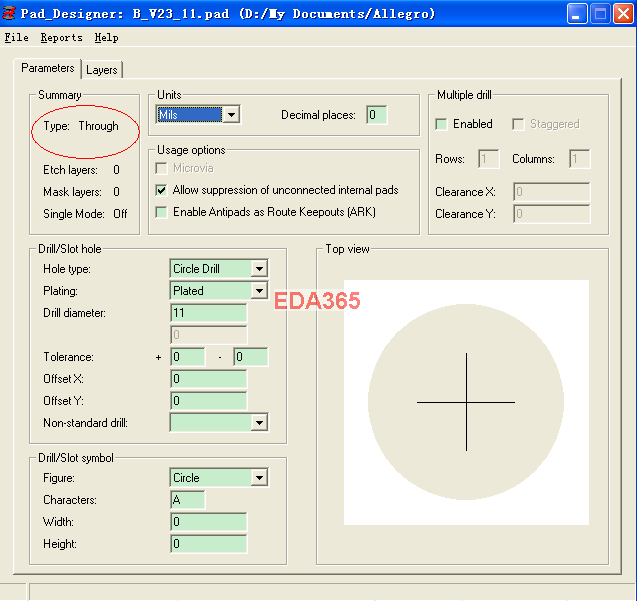Enable Antipads as Route Keepouts (ARK) checkbox
The height and width of the screenshot is (601, 637).
tap(161, 212)
